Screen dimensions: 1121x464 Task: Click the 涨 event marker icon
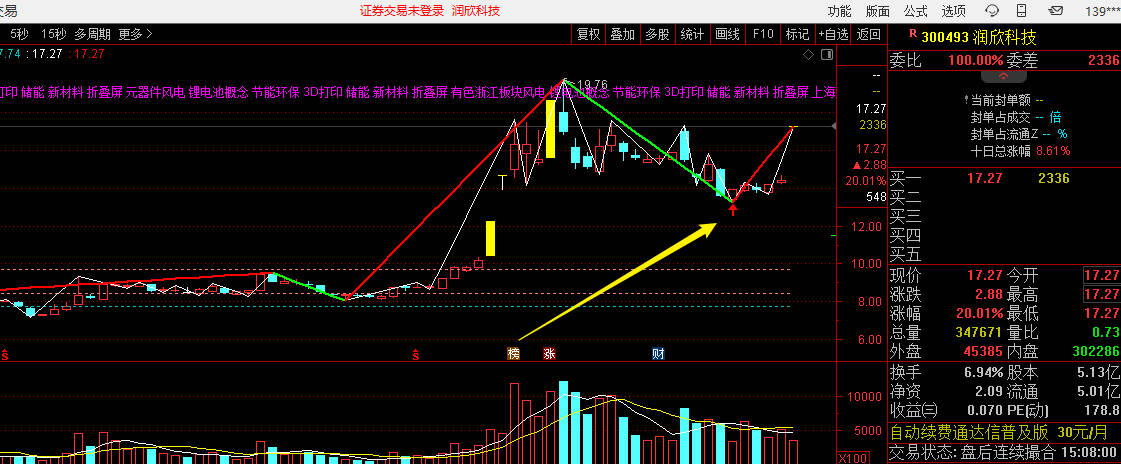[549, 353]
